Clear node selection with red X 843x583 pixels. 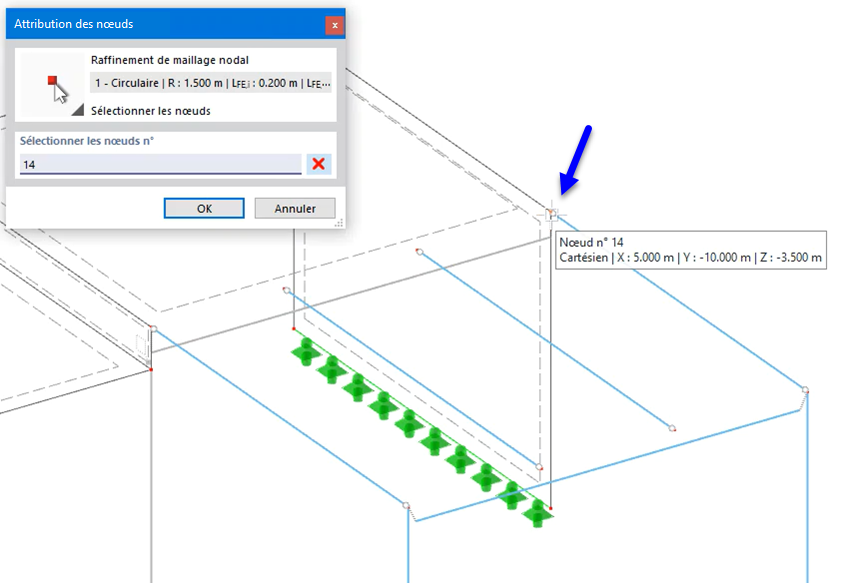[x=319, y=164]
